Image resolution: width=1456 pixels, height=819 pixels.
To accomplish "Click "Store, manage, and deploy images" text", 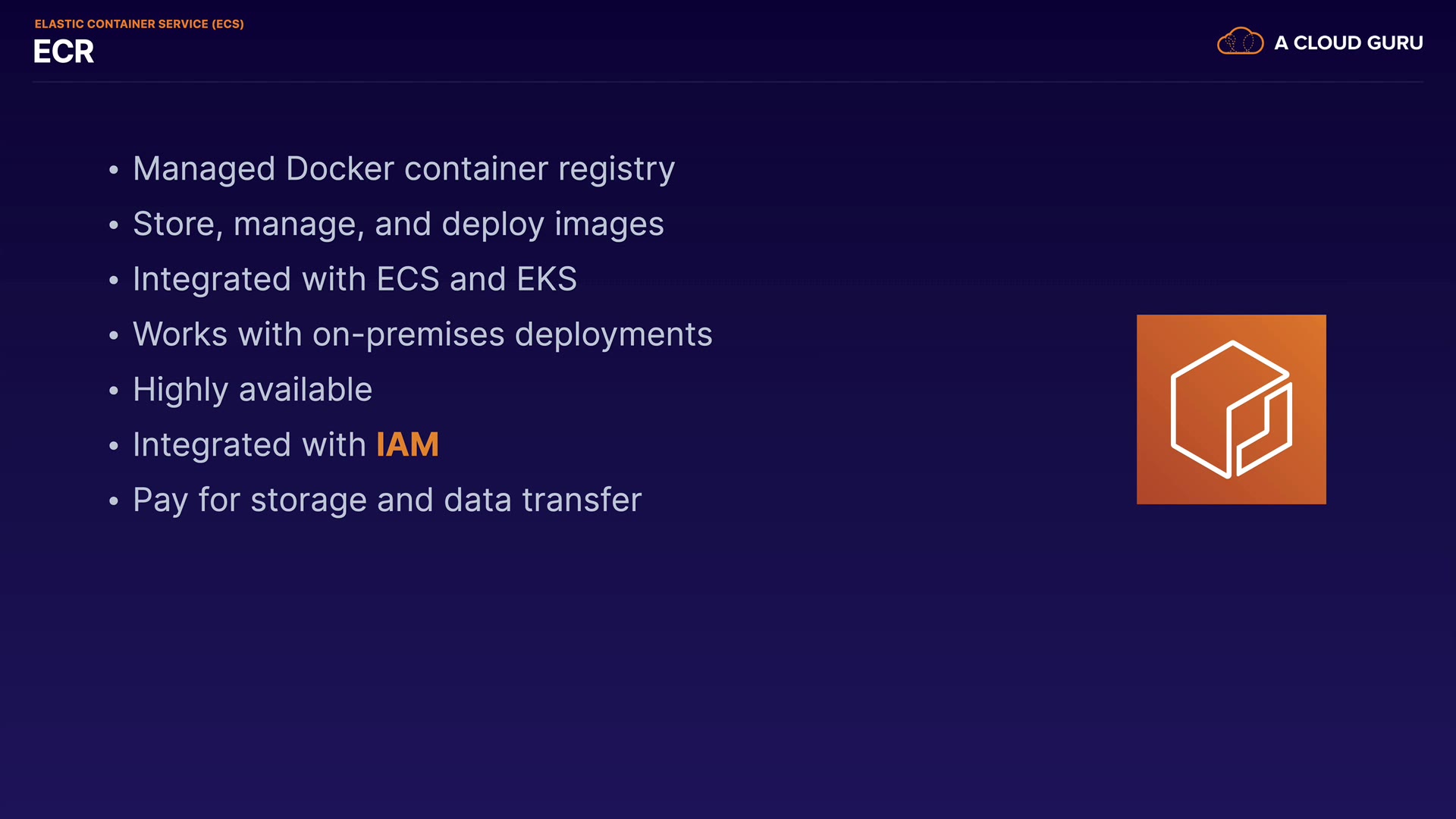I will [x=398, y=224].
